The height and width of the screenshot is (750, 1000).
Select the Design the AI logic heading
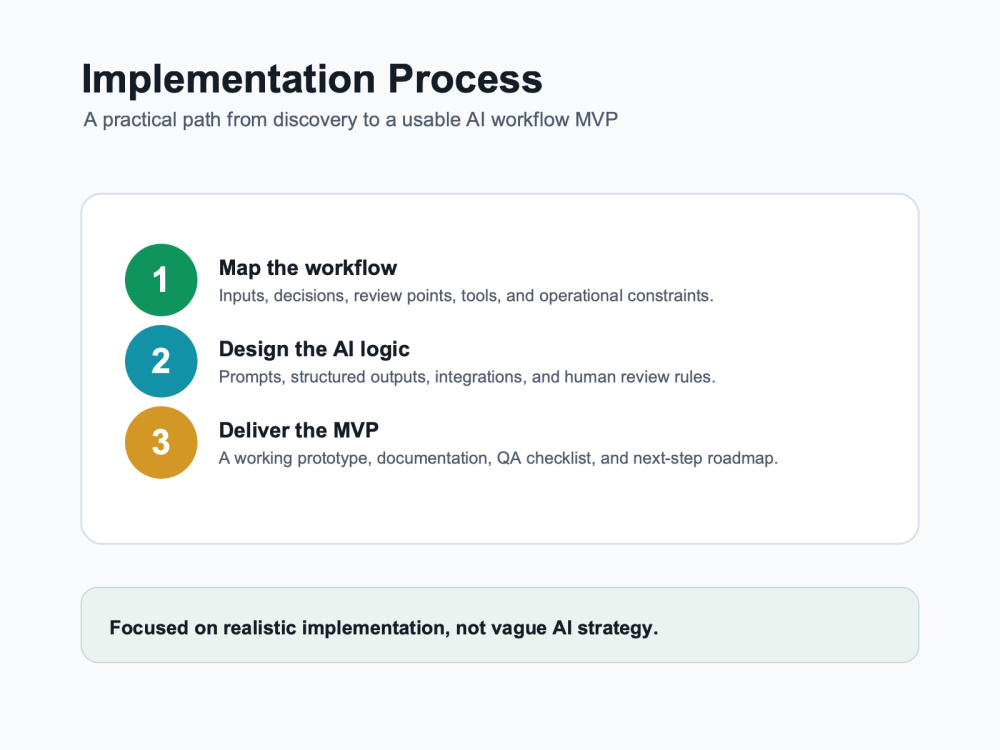coord(314,349)
